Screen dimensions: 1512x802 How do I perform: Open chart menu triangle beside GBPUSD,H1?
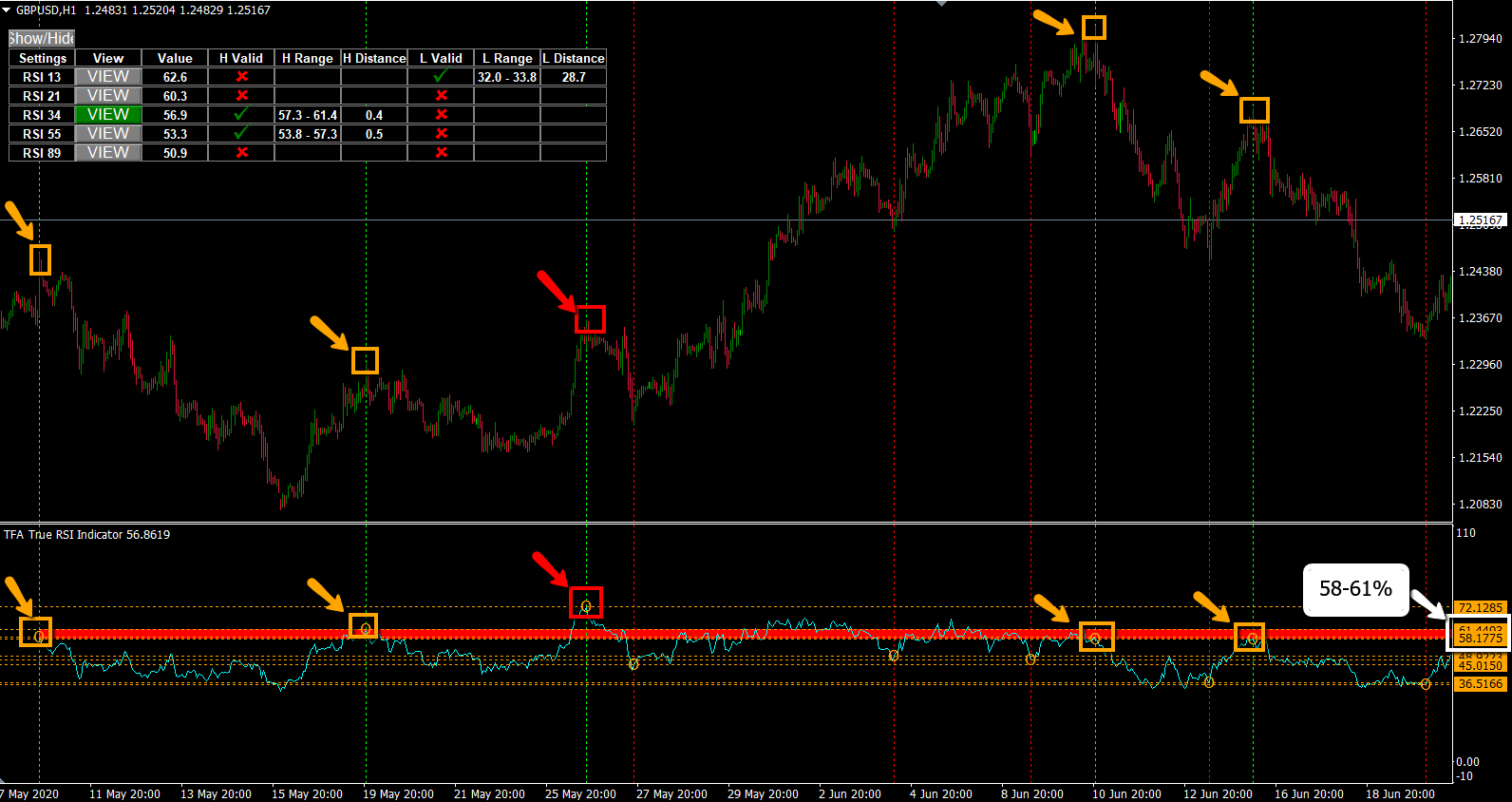click(7, 10)
